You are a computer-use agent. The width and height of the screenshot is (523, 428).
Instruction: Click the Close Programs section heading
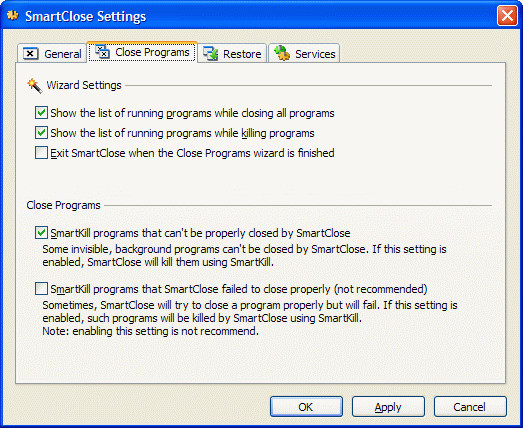click(x=63, y=205)
